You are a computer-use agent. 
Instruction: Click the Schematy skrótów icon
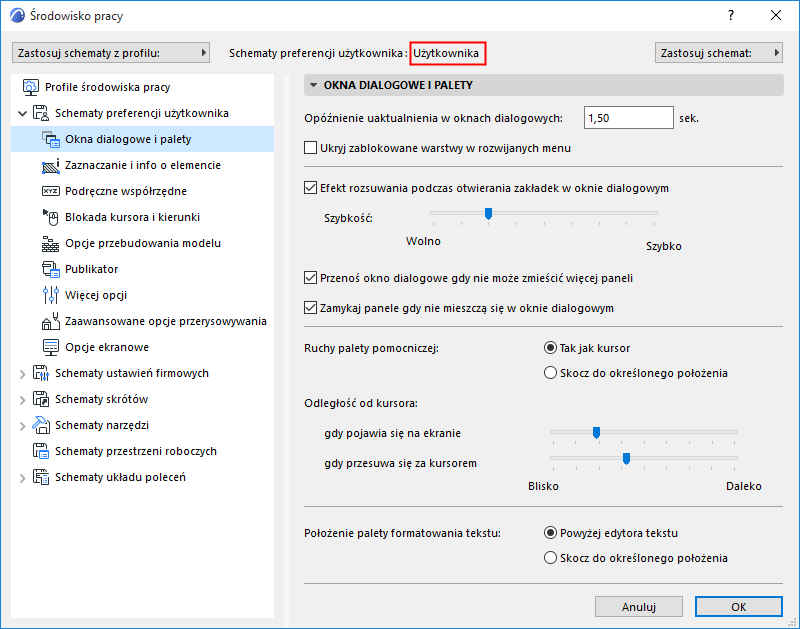[41, 399]
